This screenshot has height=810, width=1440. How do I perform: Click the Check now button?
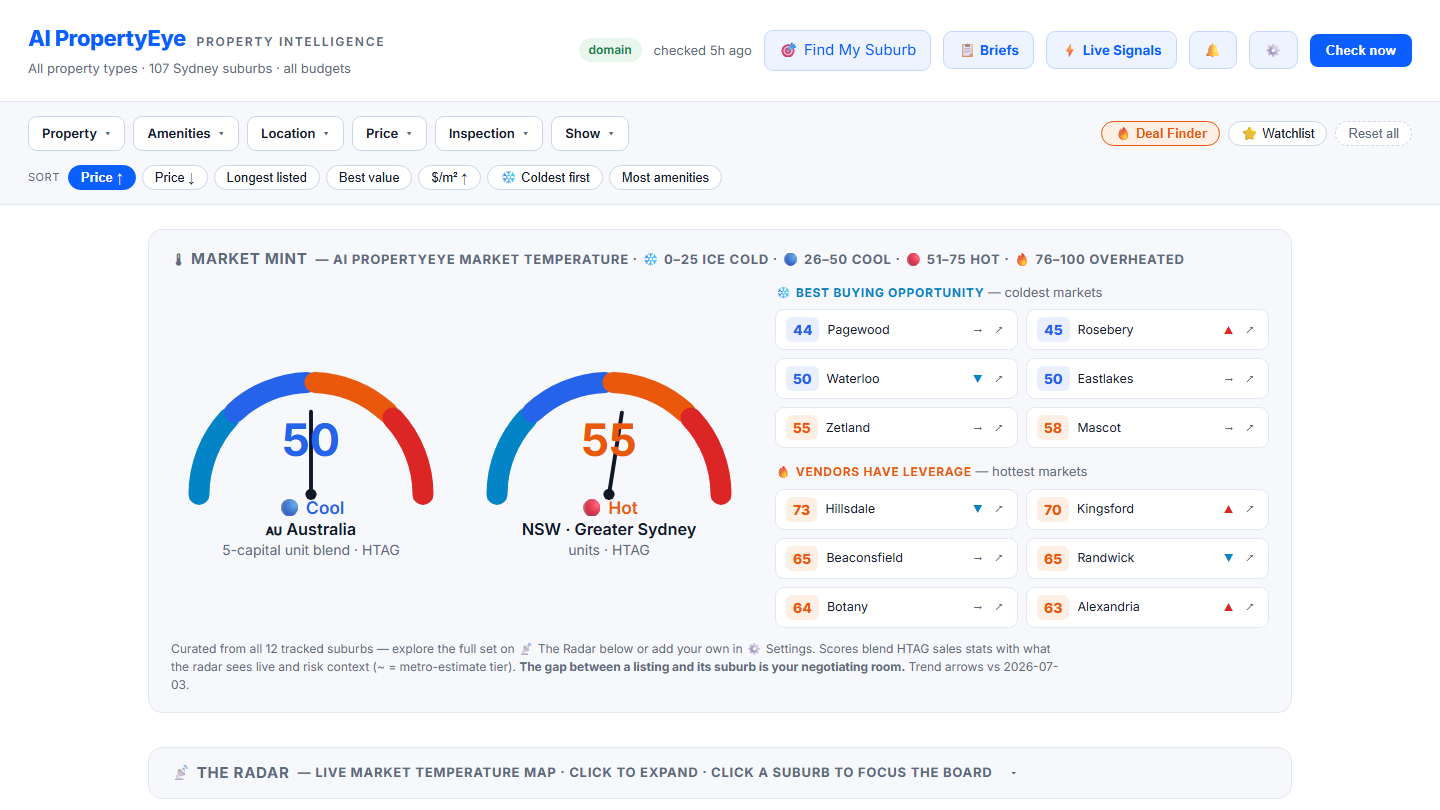point(1361,50)
